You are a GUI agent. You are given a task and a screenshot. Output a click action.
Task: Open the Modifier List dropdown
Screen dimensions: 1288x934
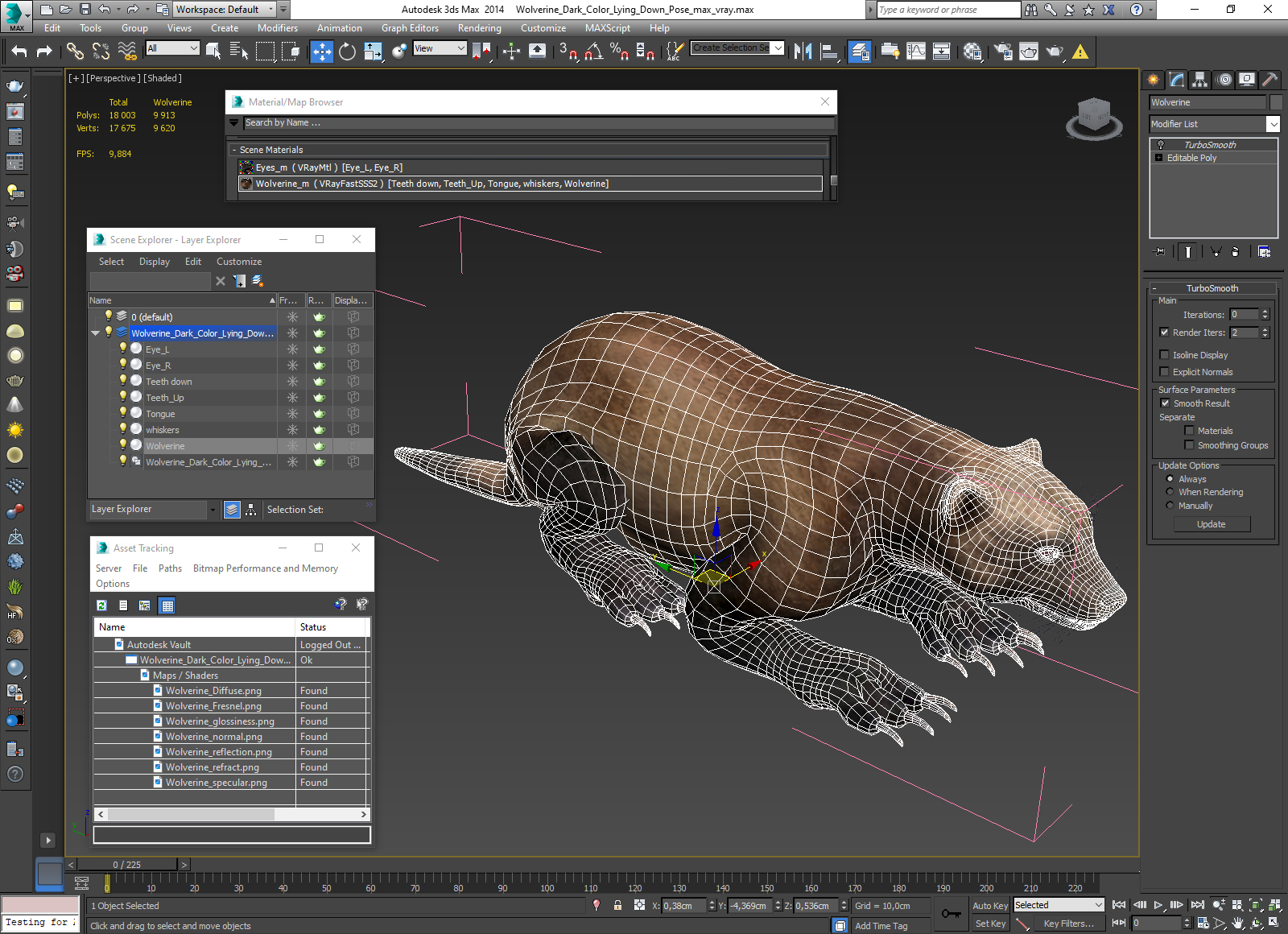click(x=1273, y=124)
